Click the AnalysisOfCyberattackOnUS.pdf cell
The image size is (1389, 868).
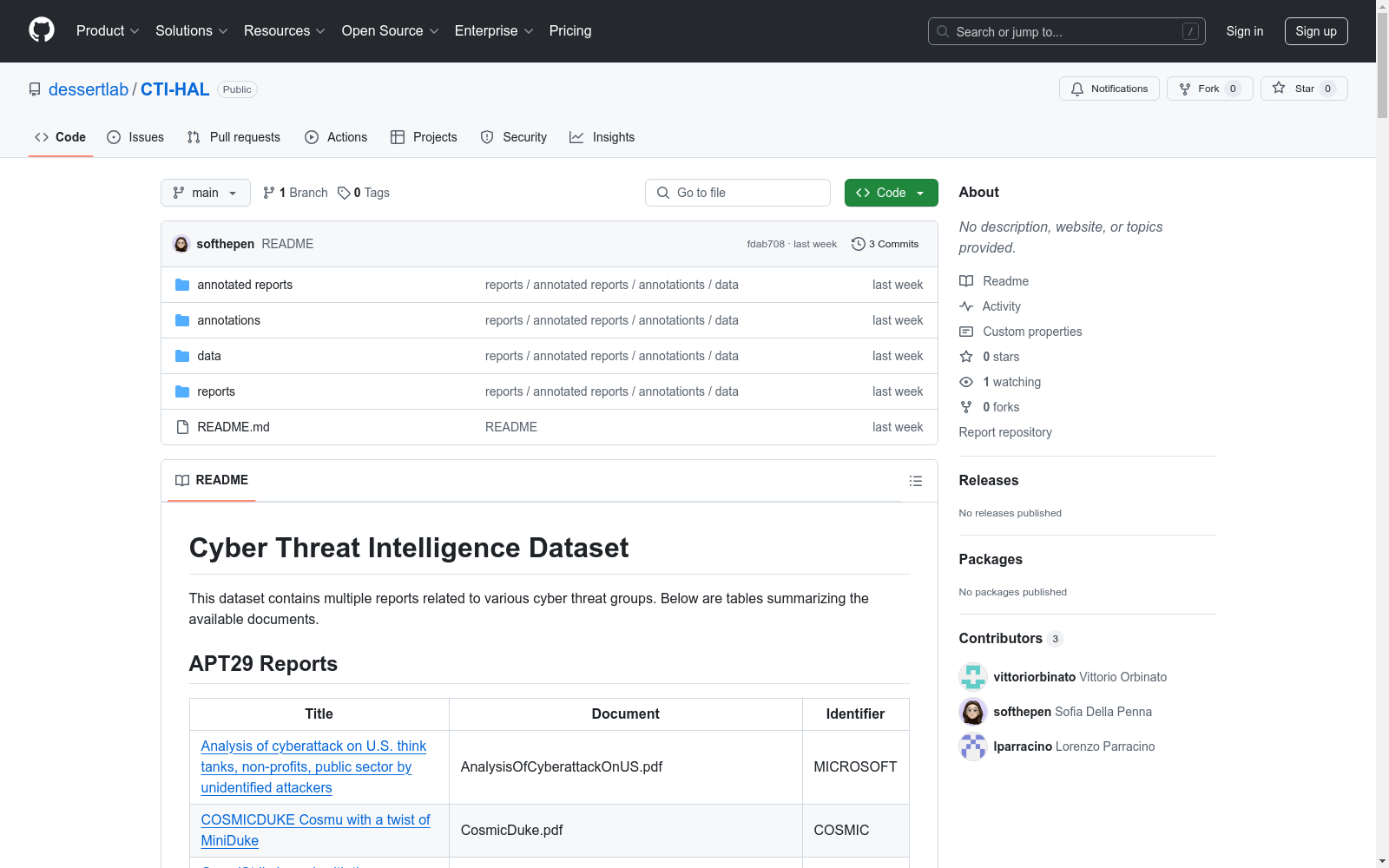[625, 767]
